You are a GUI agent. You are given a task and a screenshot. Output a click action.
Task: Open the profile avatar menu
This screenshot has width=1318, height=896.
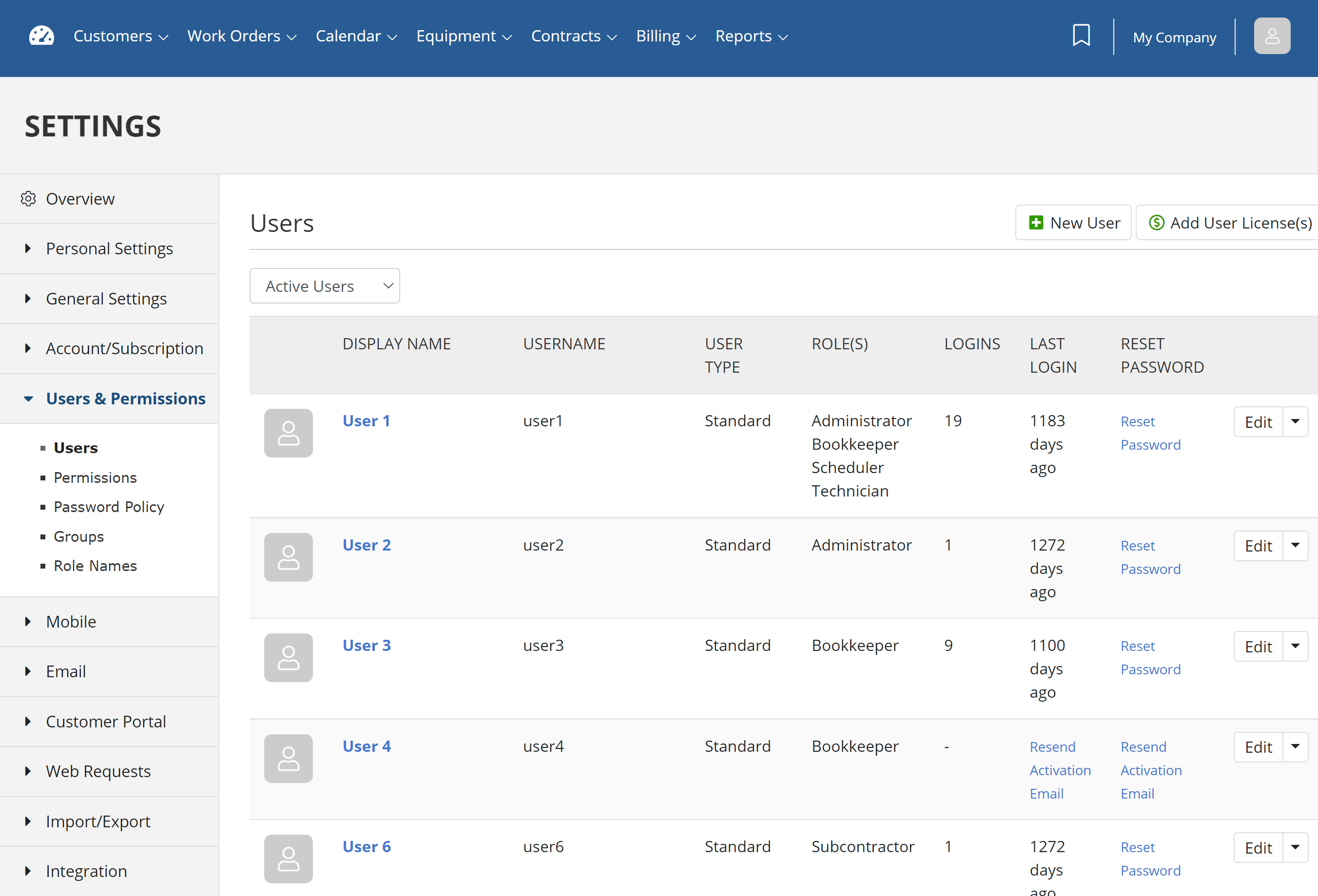[x=1272, y=36]
